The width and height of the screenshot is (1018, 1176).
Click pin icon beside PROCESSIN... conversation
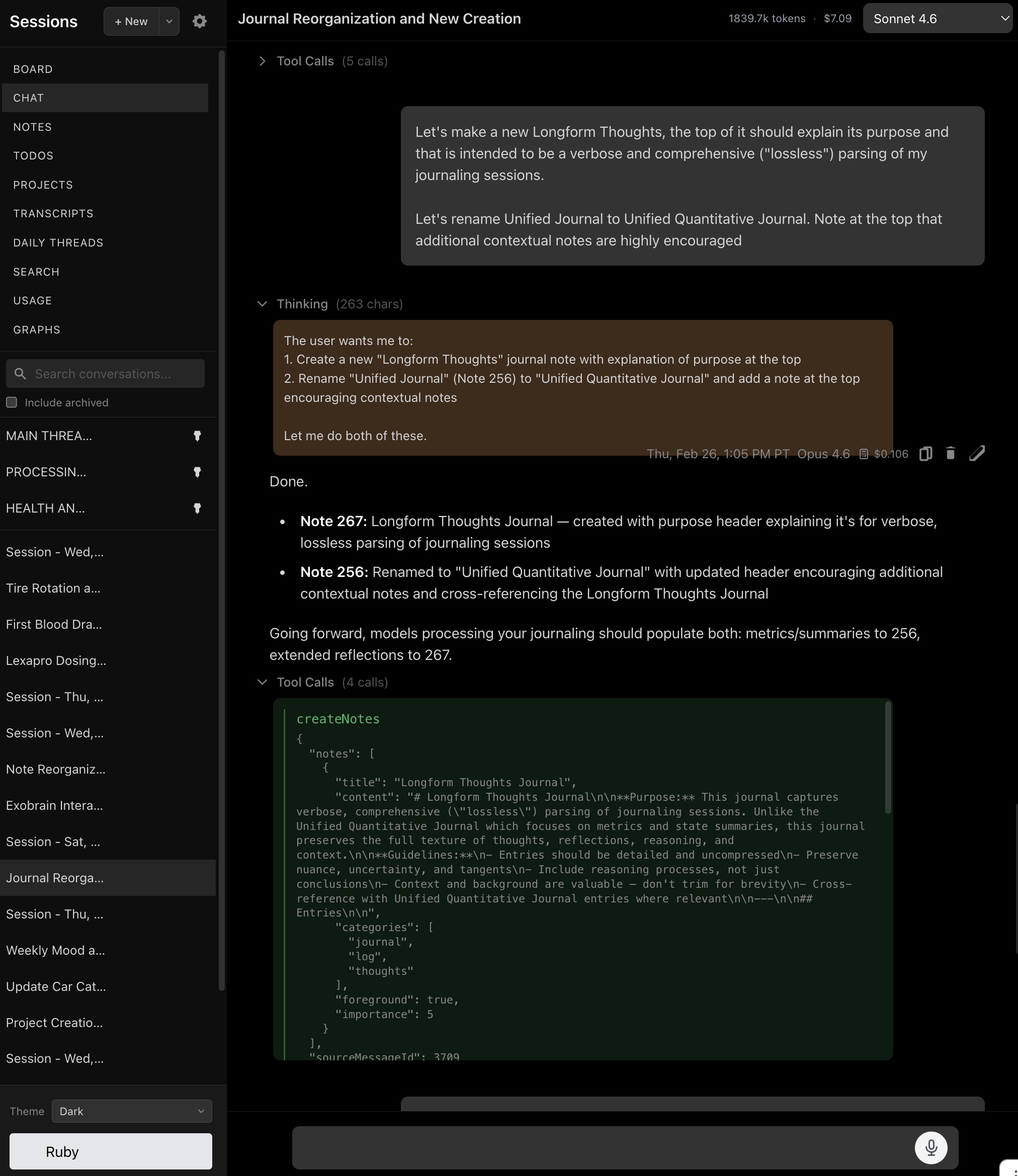point(197,472)
